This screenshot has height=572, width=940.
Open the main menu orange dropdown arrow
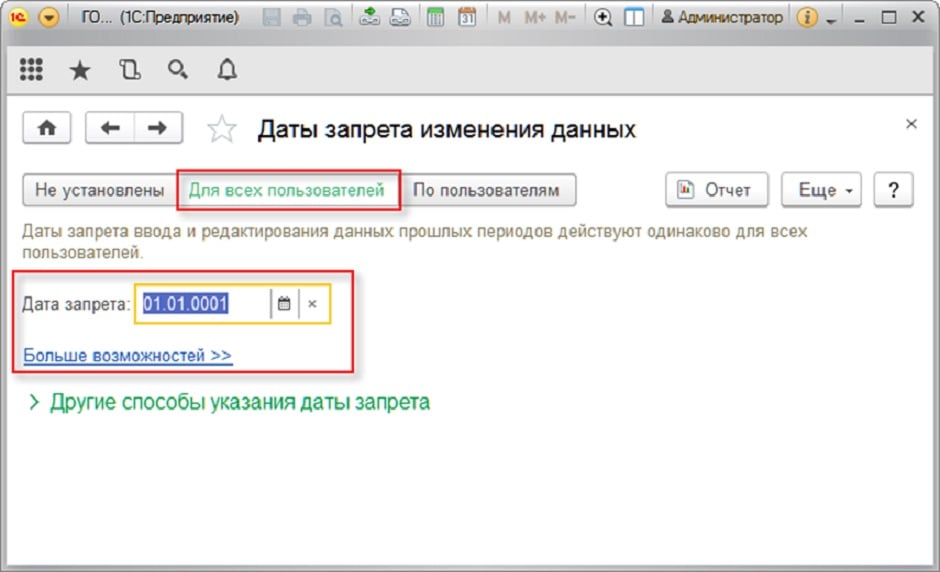48,17
